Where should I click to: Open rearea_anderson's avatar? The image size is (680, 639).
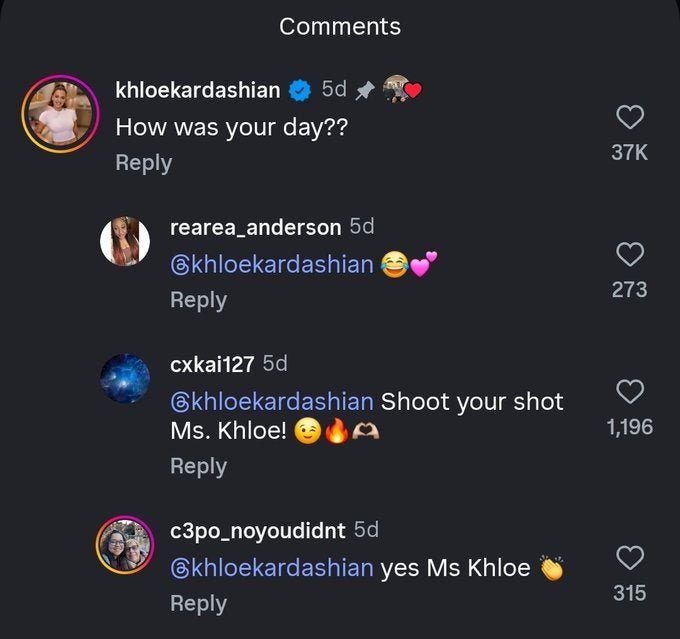click(125, 241)
